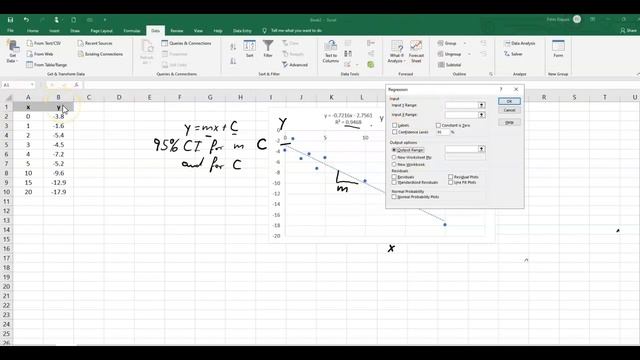
Task: Select New Worksheet Ply option
Action: tap(394, 157)
